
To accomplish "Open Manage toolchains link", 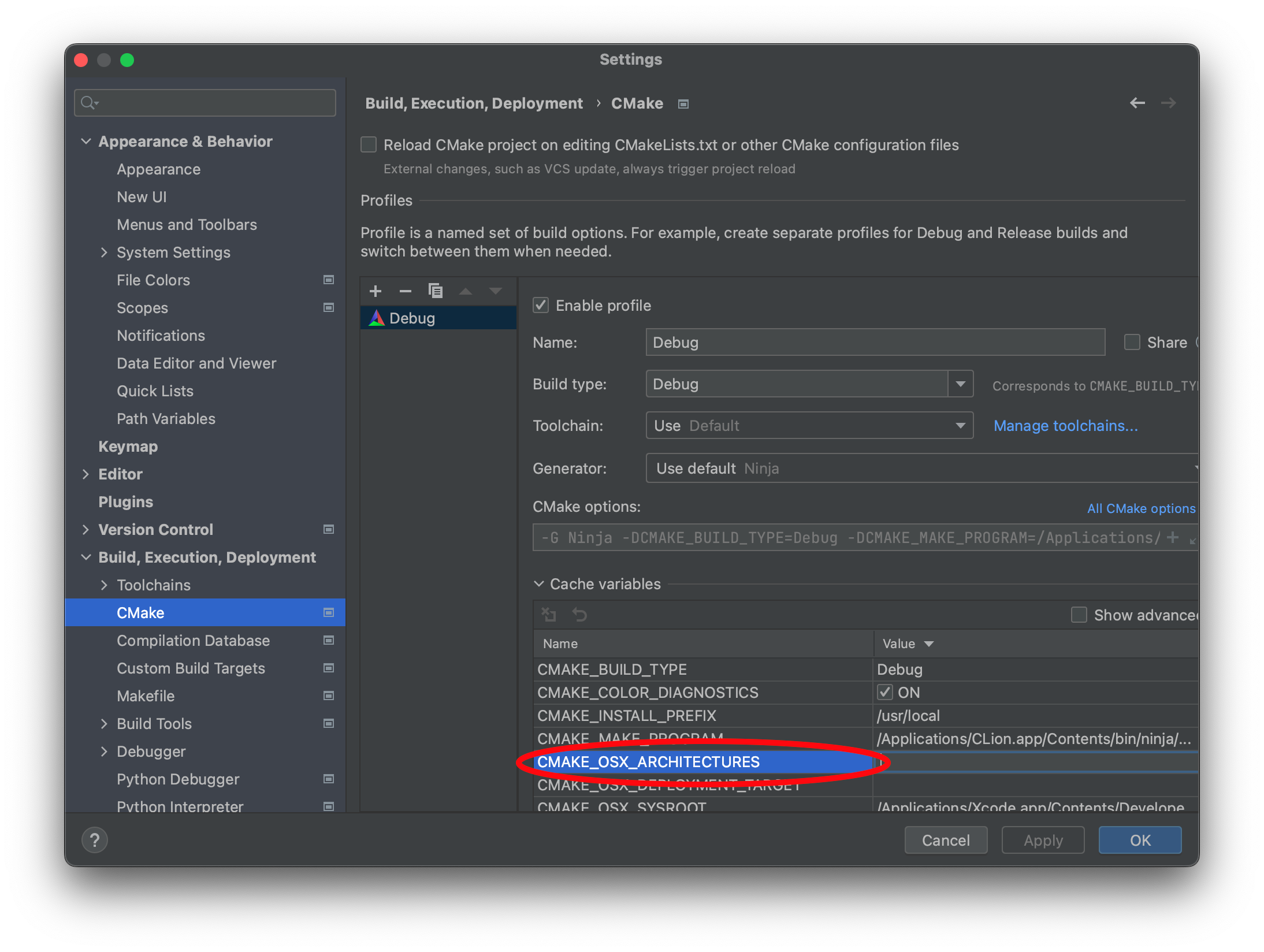I will click(x=1066, y=426).
